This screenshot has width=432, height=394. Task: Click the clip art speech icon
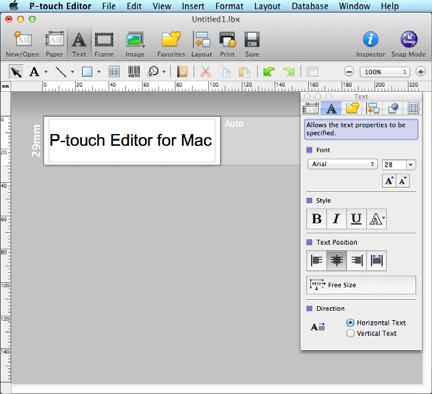click(x=153, y=72)
